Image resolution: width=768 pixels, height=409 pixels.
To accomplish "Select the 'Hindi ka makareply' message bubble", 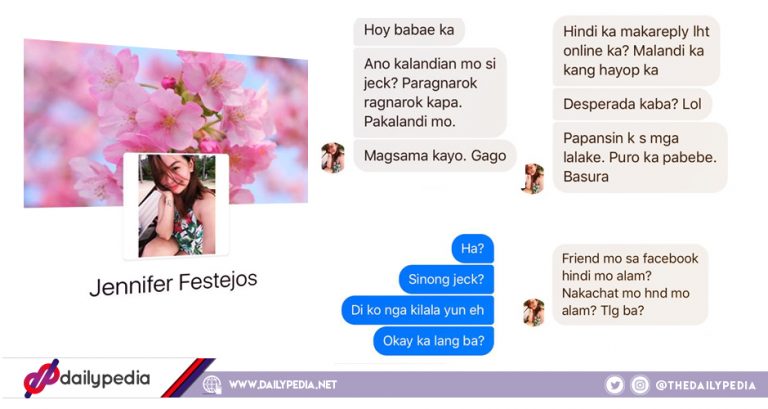I will pyautogui.click(x=636, y=50).
